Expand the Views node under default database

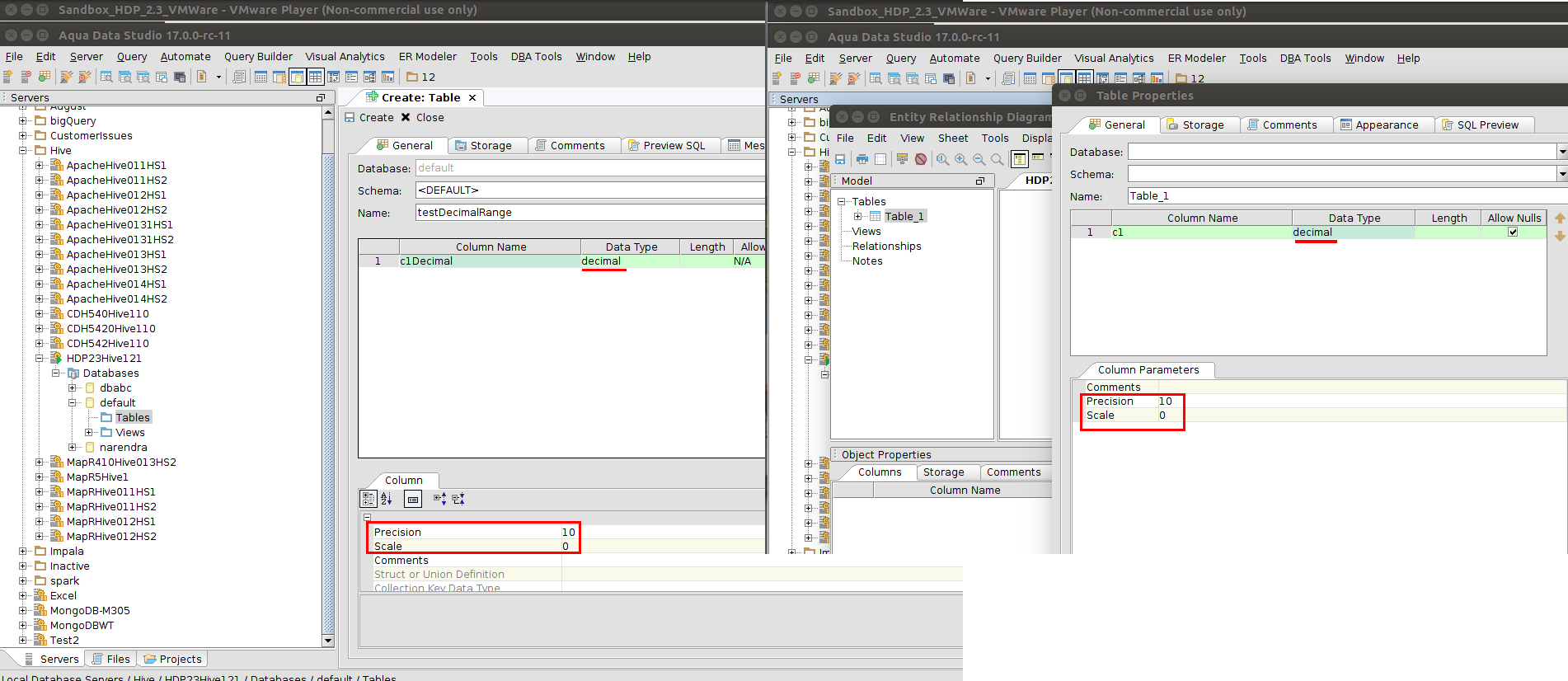(x=89, y=433)
